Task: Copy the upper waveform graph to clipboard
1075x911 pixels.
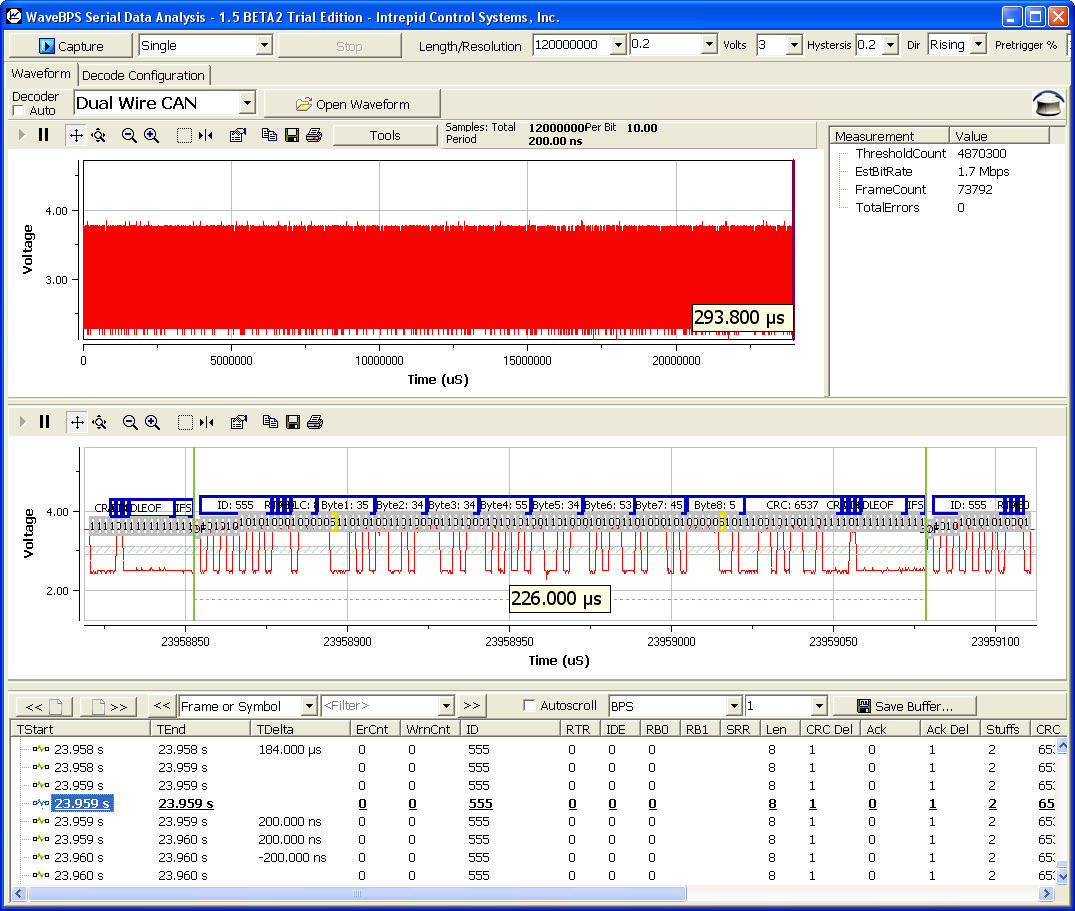Action: click(x=269, y=135)
